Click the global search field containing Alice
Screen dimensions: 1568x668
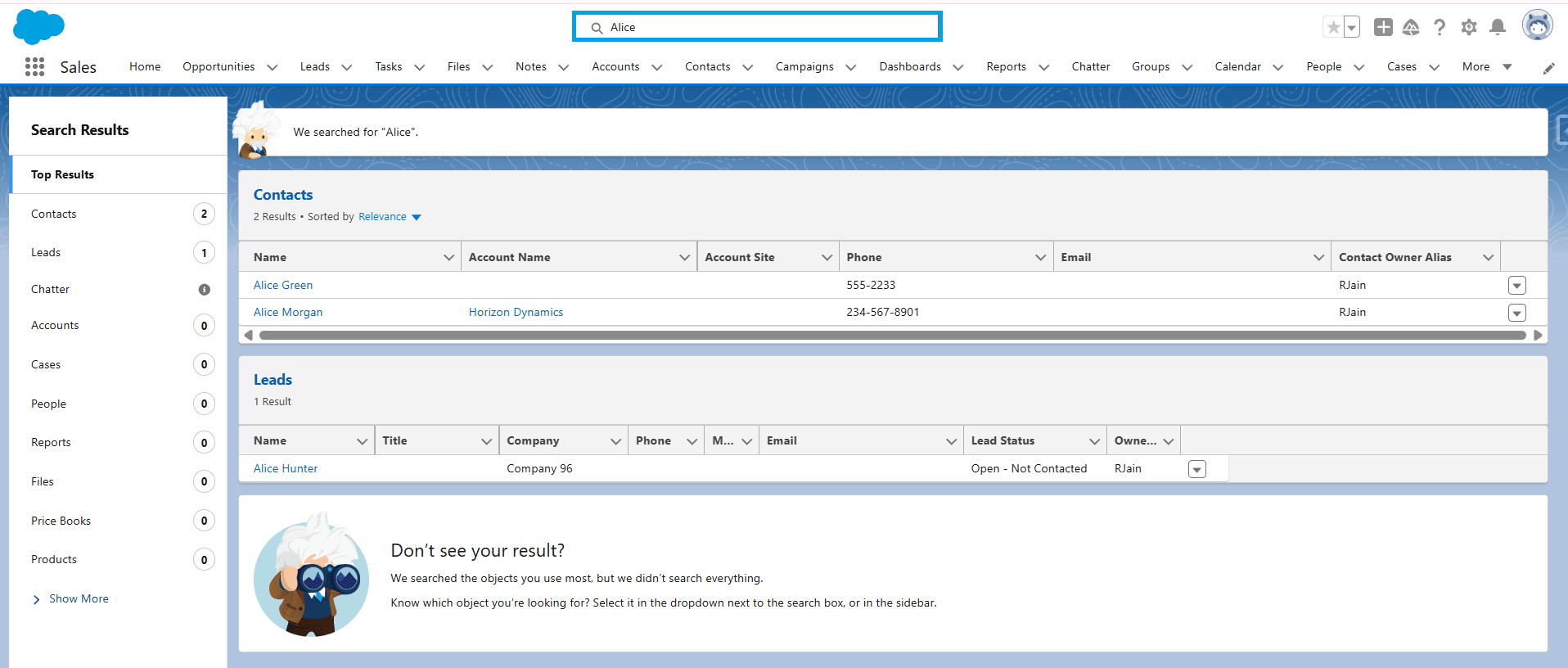(757, 27)
